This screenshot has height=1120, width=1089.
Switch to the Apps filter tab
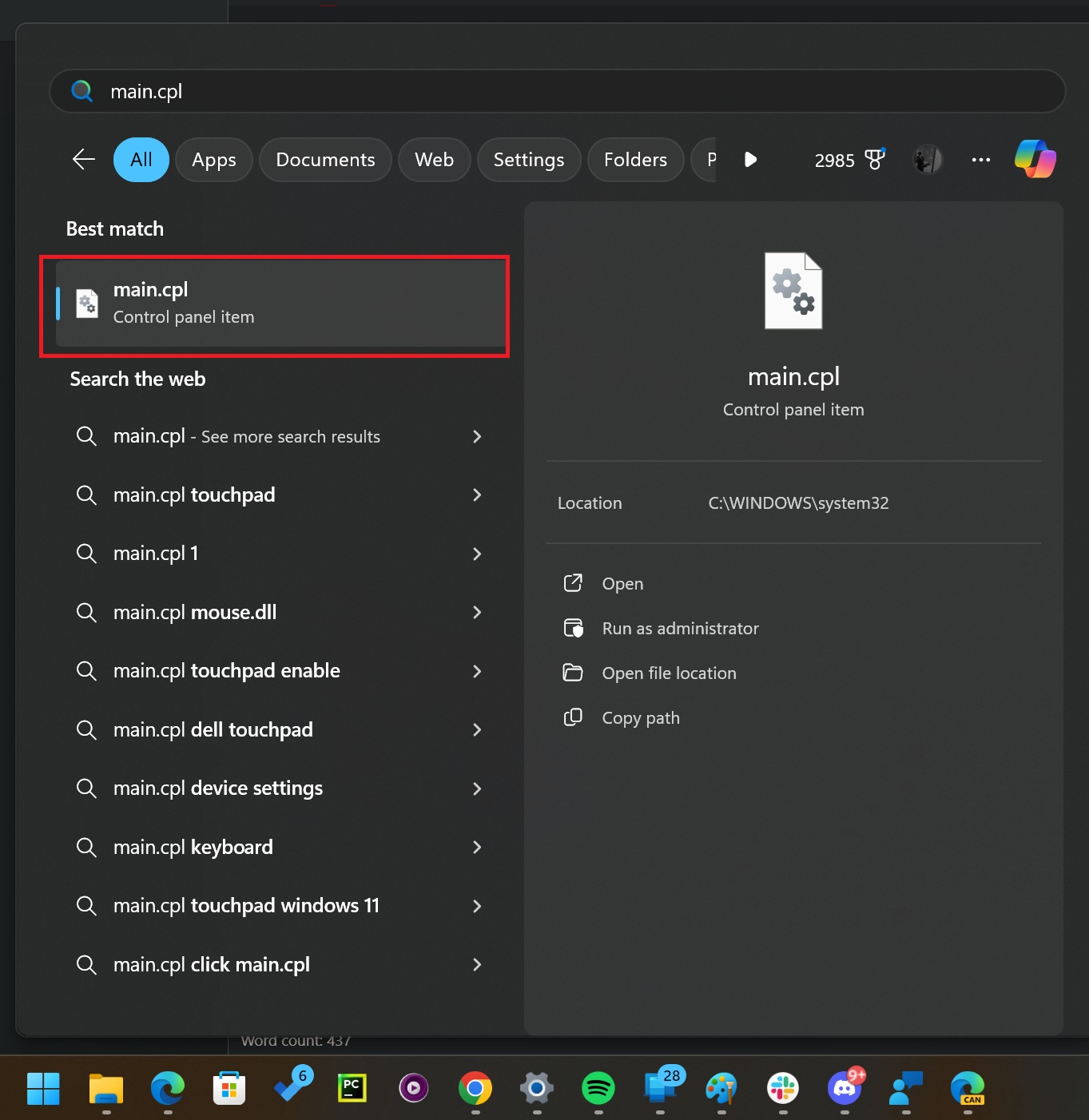tap(213, 159)
